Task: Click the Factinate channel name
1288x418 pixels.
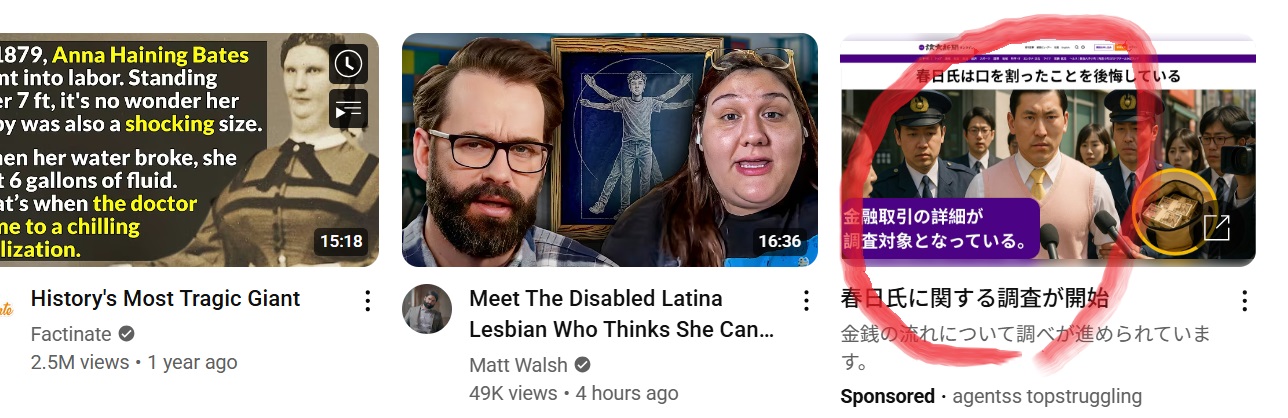Action: point(72,334)
